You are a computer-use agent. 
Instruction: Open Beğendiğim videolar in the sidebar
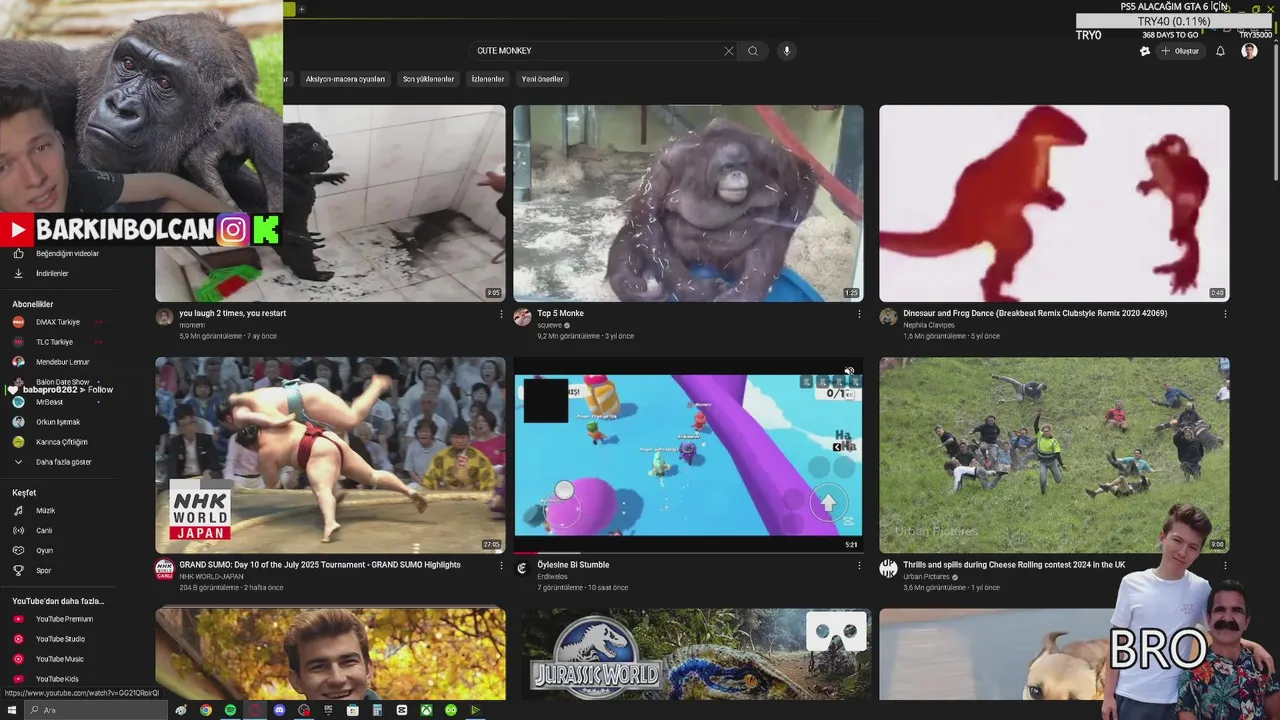(x=58, y=253)
